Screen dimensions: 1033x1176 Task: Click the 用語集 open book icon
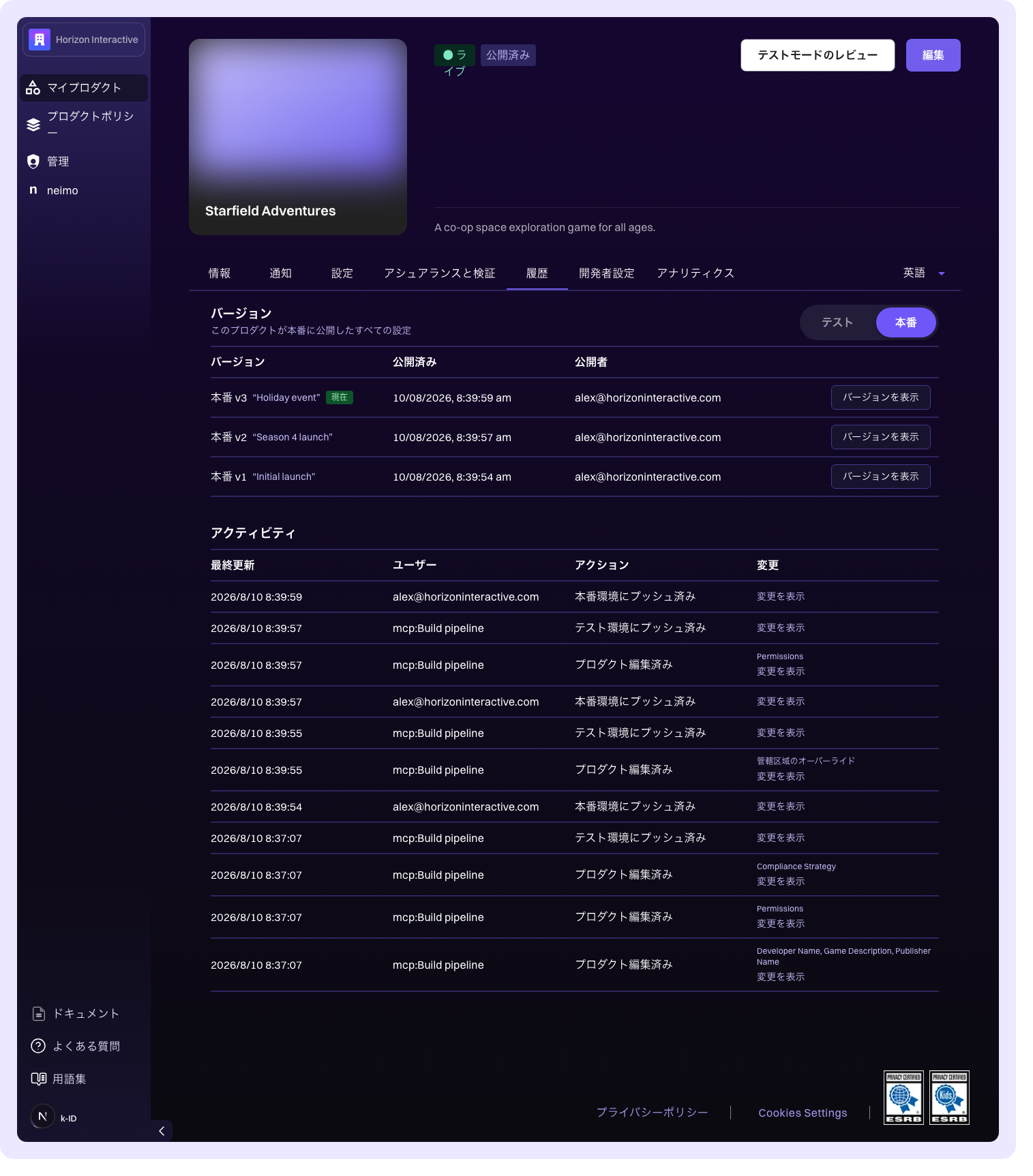pyautogui.click(x=39, y=1079)
